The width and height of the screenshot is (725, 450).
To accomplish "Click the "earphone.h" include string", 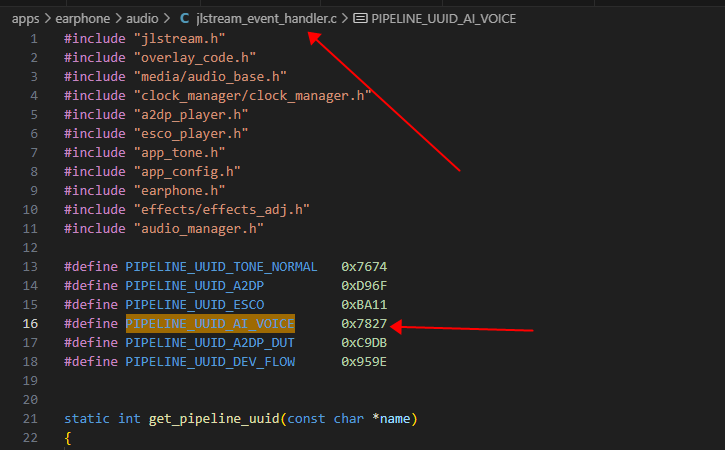I will 179,190.
